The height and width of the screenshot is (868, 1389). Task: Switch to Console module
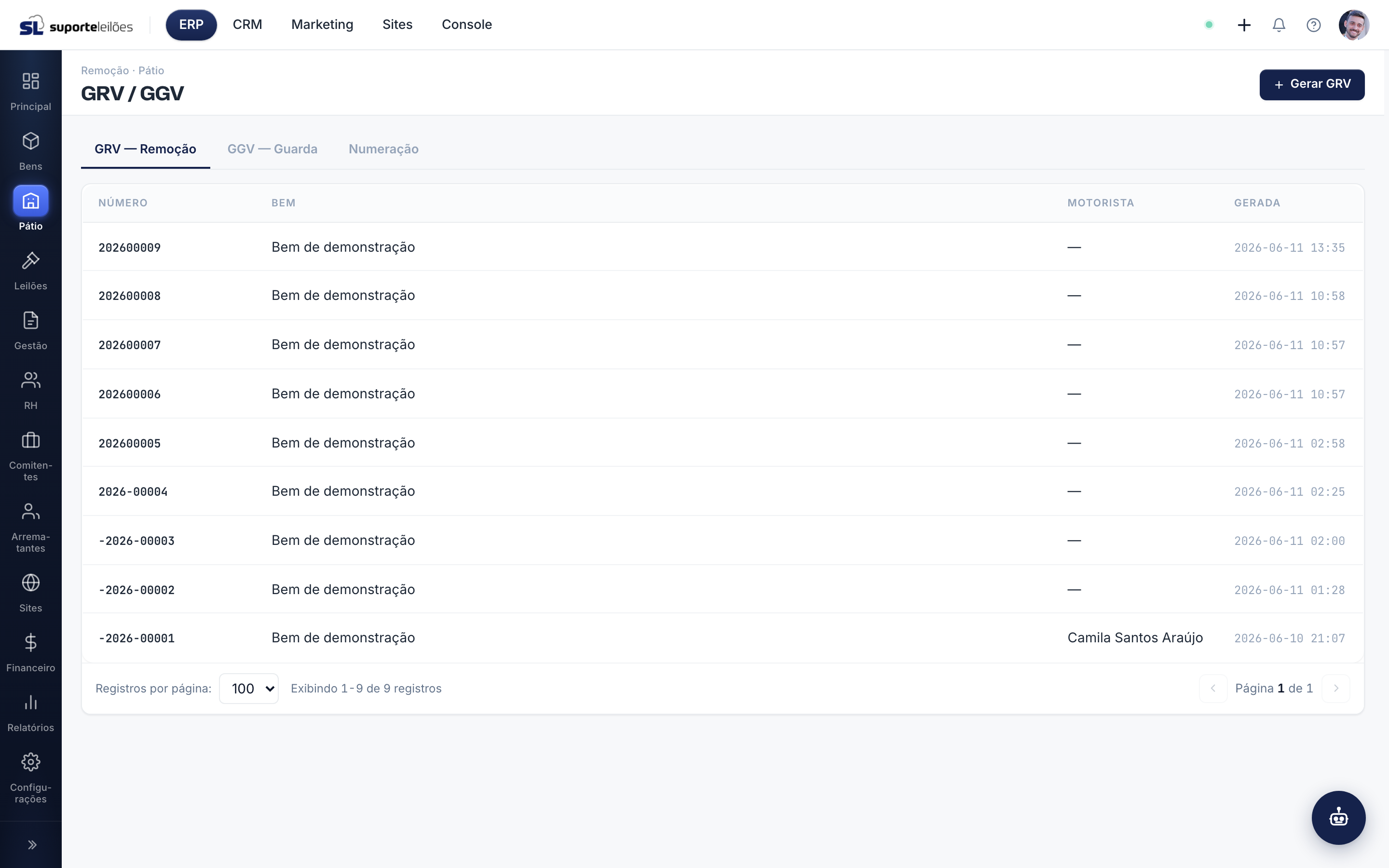[467, 25]
